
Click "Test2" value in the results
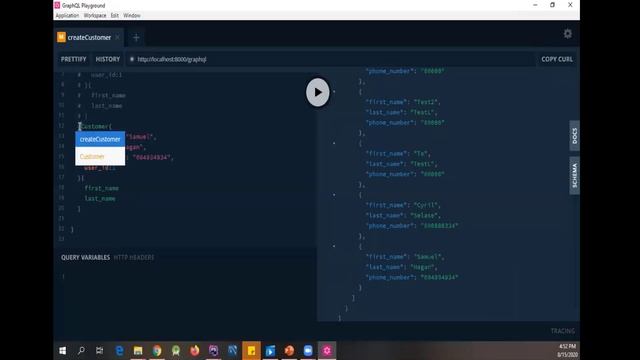427,102
